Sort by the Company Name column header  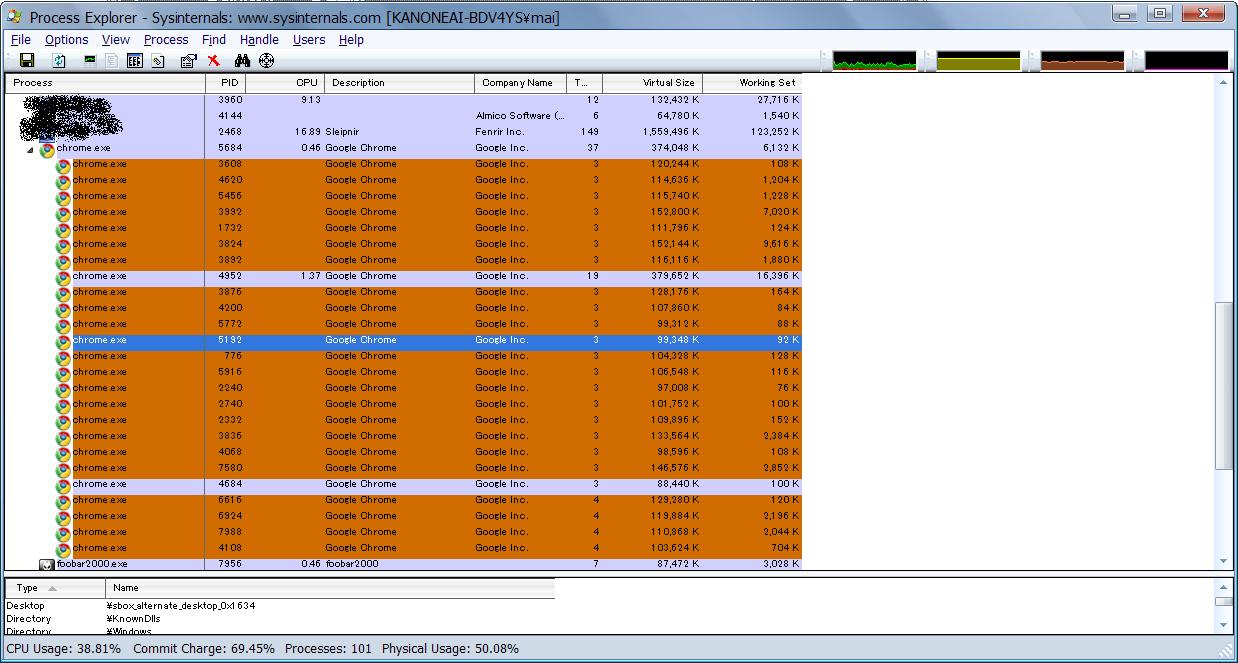[520, 83]
